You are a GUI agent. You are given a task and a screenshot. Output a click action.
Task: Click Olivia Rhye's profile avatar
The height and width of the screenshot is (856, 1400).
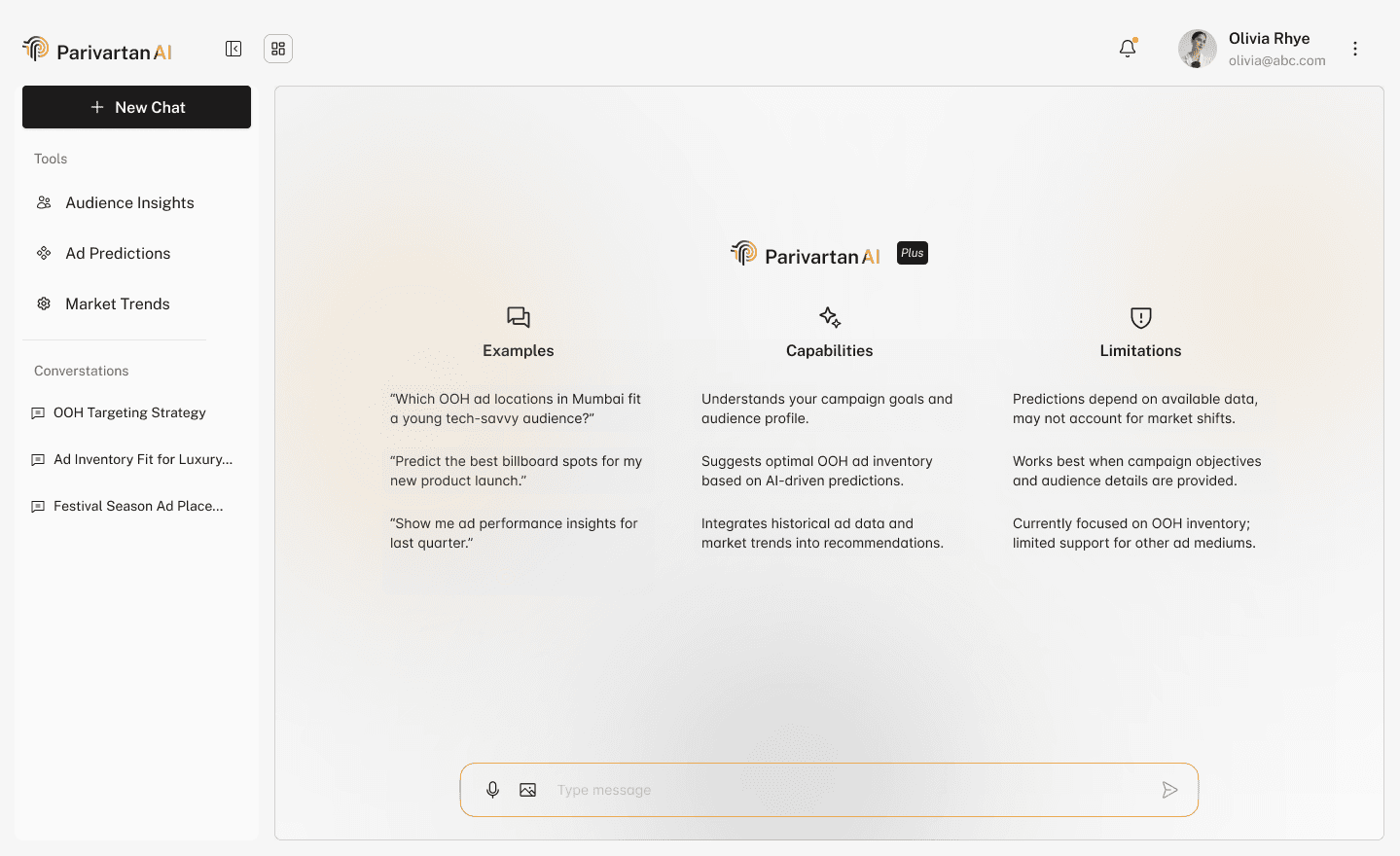pos(1198,49)
